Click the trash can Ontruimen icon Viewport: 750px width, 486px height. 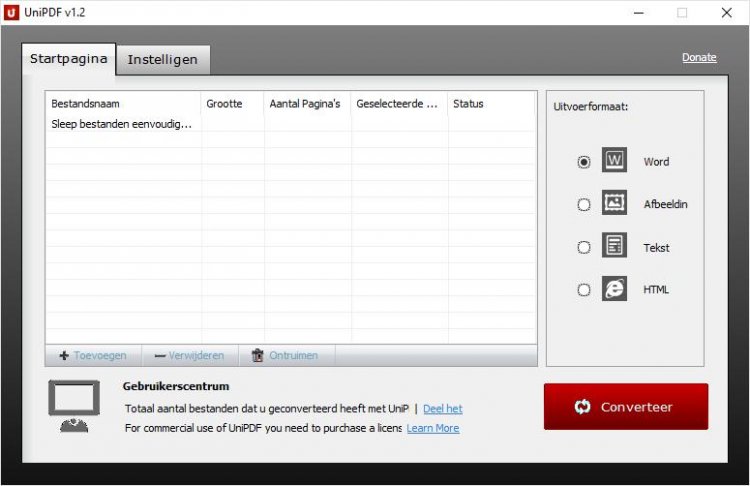[x=258, y=355]
